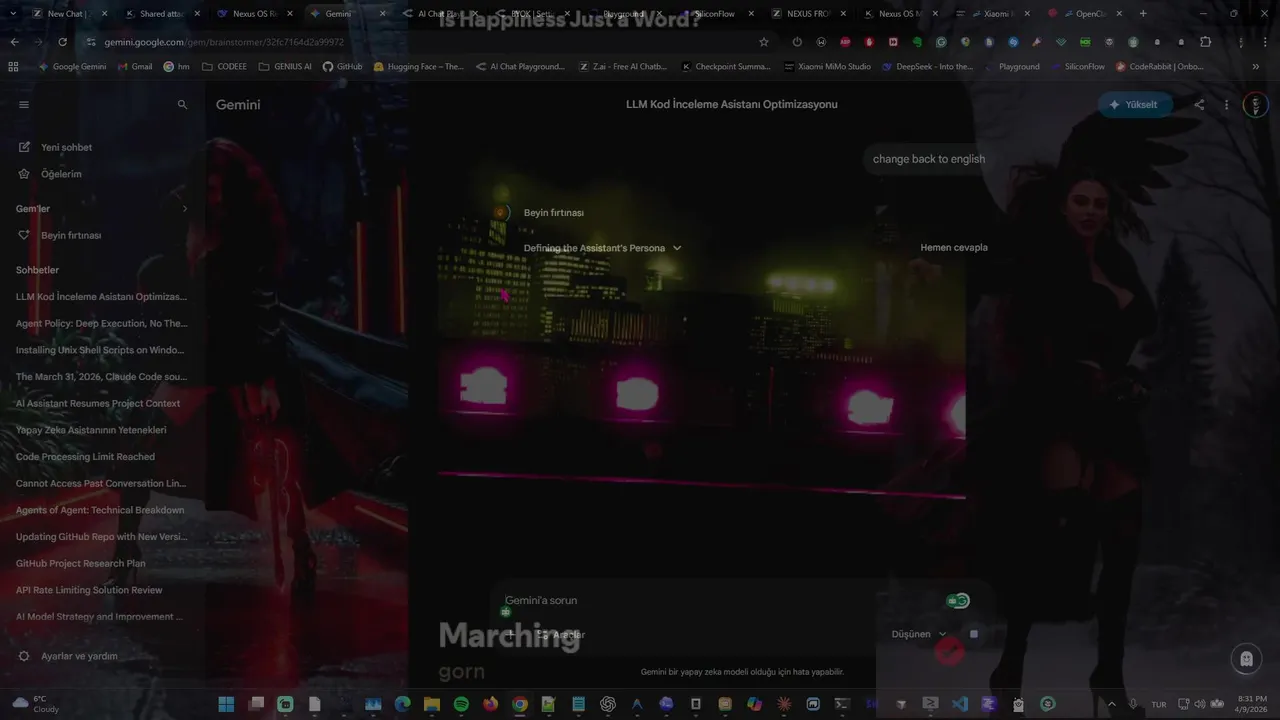Open the Windows Start button
This screenshot has height=720, width=1280.
[226, 704]
